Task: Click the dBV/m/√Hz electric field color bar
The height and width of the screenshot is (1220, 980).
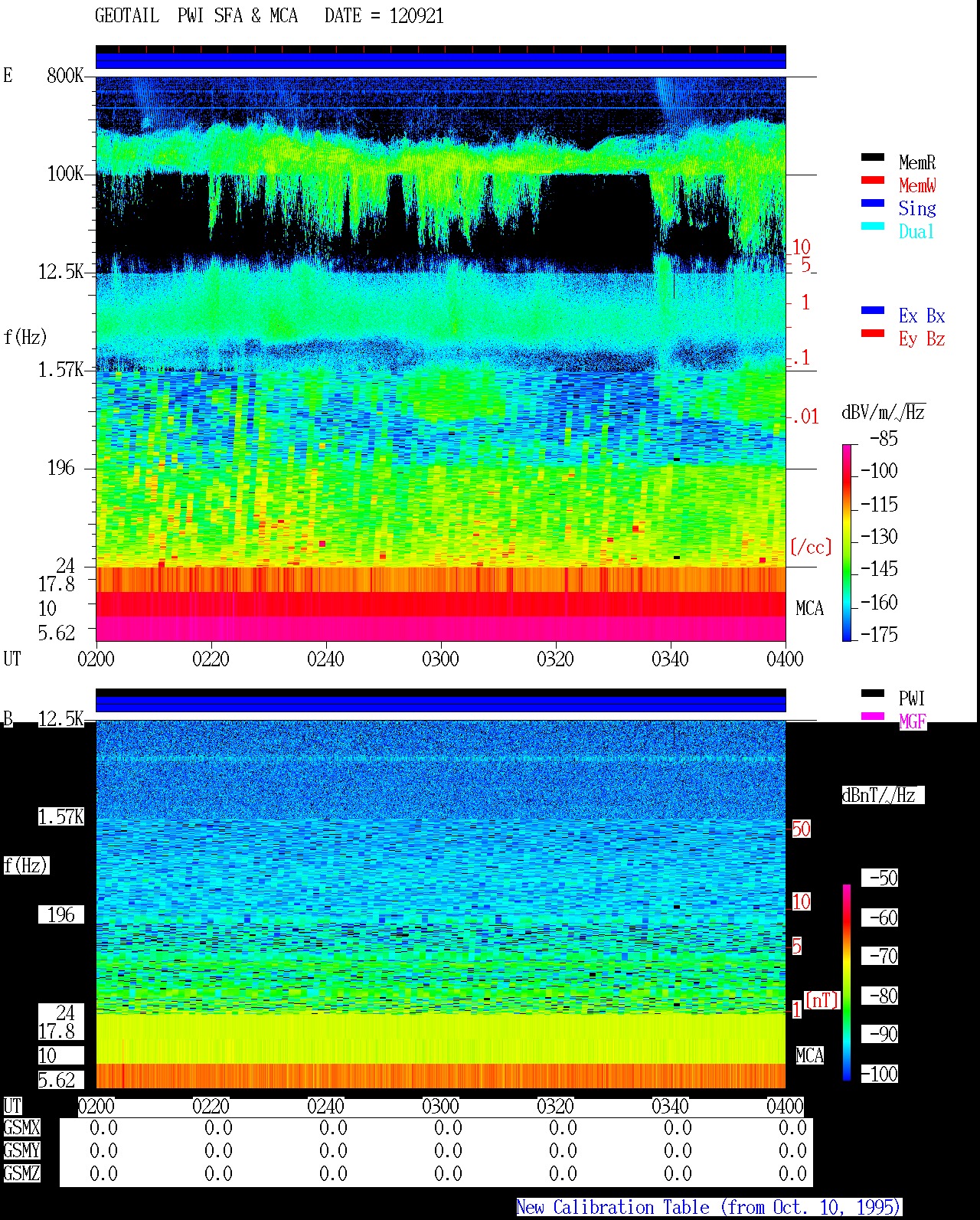Action: [847, 542]
